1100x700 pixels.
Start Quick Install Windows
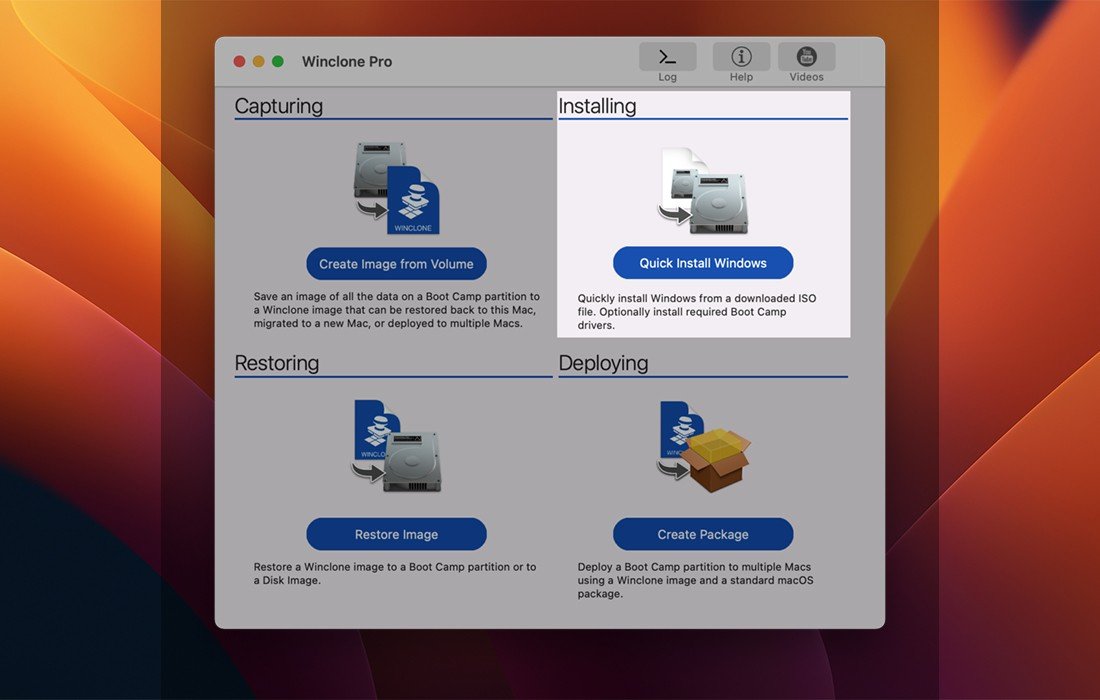click(x=703, y=263)
